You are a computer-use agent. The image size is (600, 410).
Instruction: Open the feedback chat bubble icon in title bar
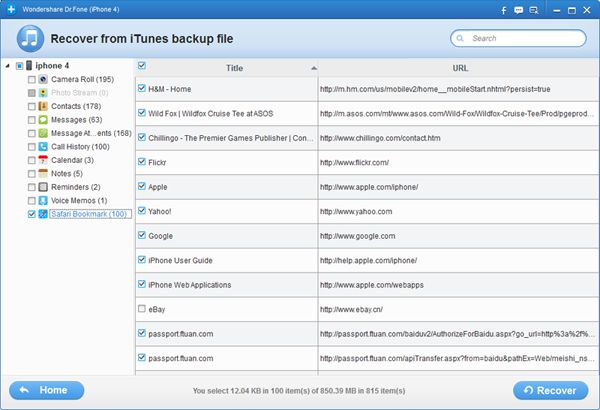click(x=518, y=10)
